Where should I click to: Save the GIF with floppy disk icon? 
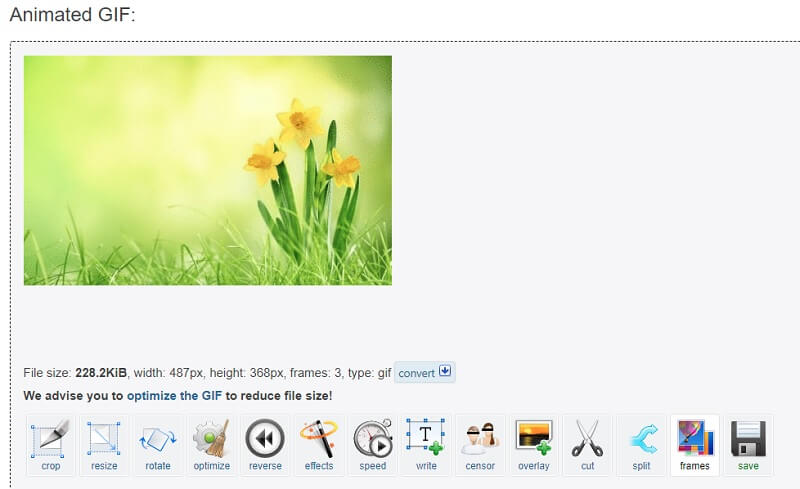click(748, 438)
